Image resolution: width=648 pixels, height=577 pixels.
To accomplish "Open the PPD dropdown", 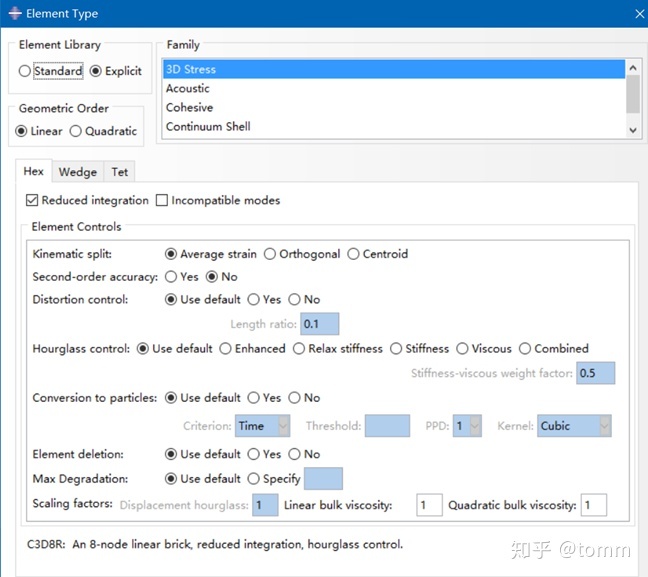I will 467,426.
